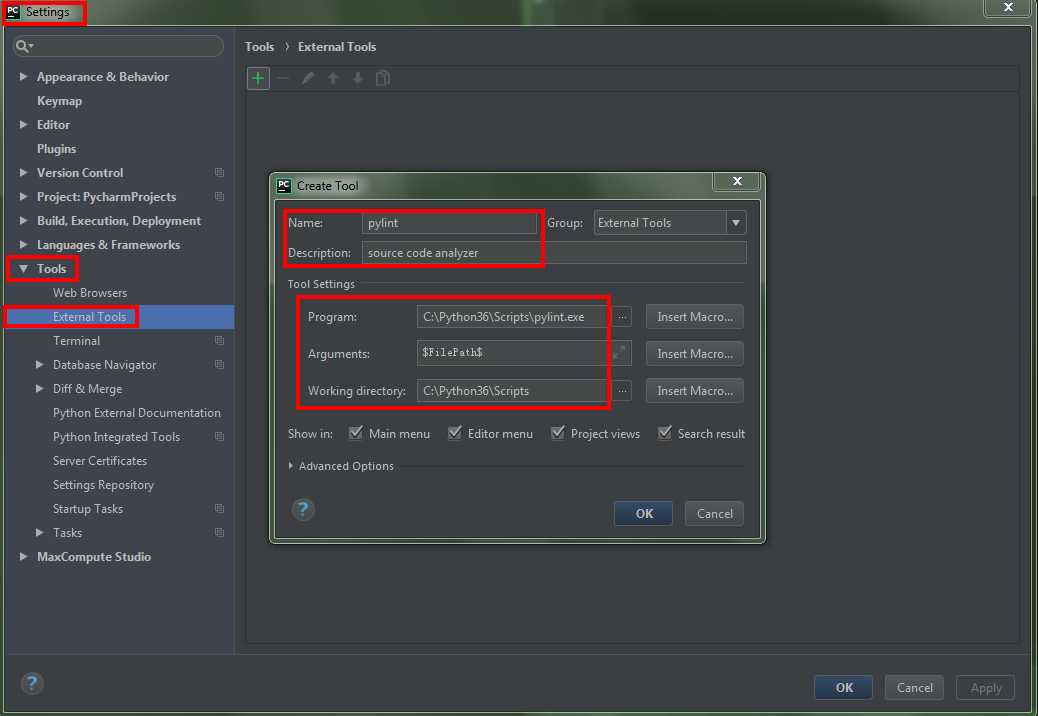Viewport: 1038px width, 716px height.
Task: Toggle the Editor menu checkbox
Action: click(x=454, y=433)
